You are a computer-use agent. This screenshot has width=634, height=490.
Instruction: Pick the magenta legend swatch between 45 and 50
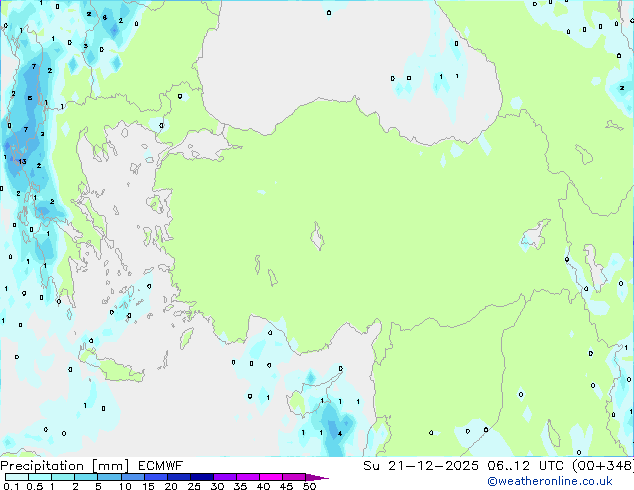(x=297, y=478)
